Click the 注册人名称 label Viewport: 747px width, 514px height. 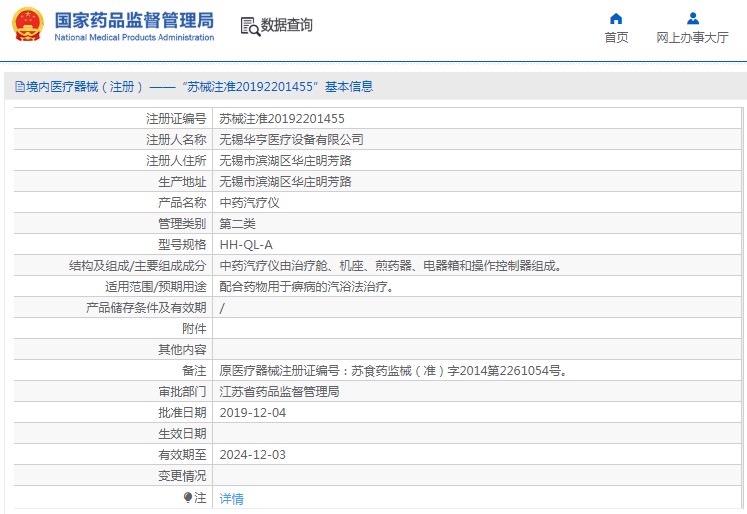point(176,140)
